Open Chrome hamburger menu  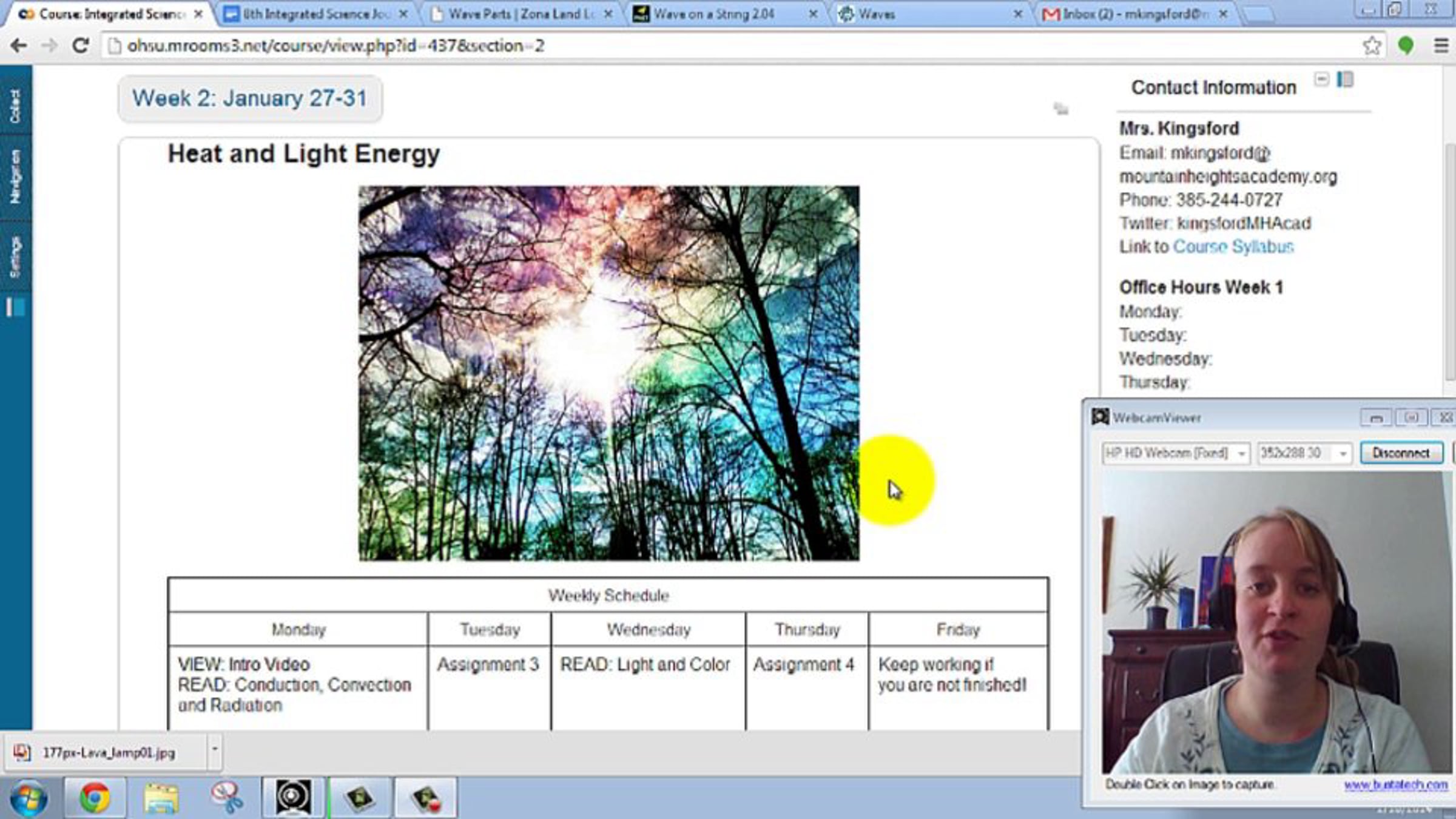pyautogui.click(x=1441, y=45)
